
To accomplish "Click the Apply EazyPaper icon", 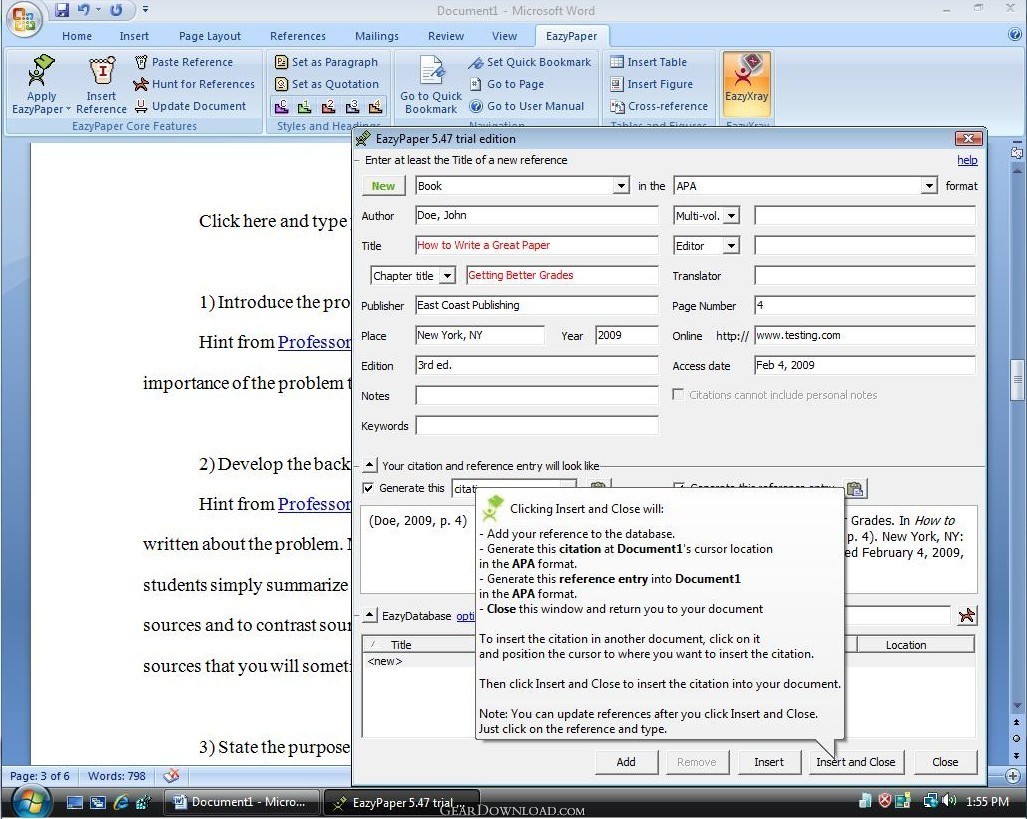I will click(41, 71).
